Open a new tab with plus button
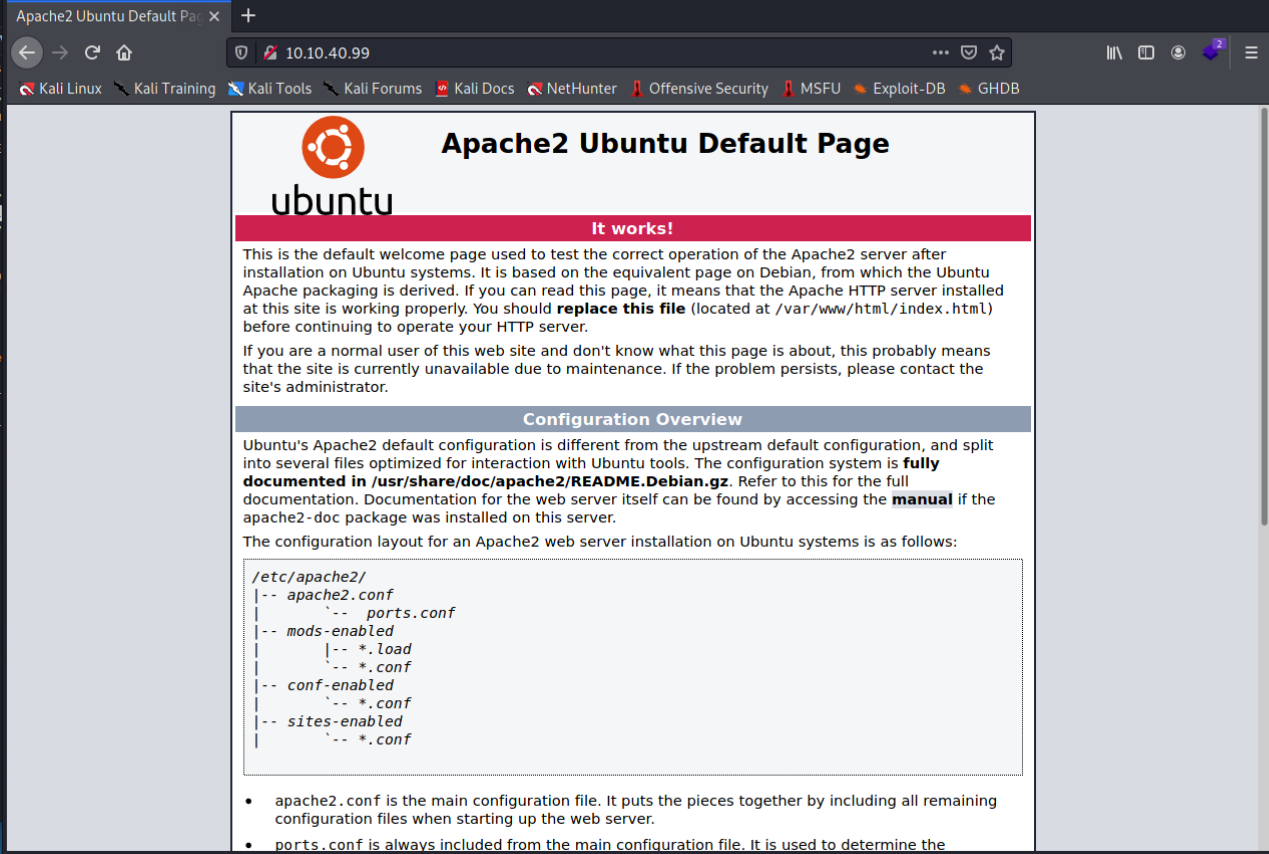Image resolution: width=1269 pixels, height=854 pixels. (249, 15)
